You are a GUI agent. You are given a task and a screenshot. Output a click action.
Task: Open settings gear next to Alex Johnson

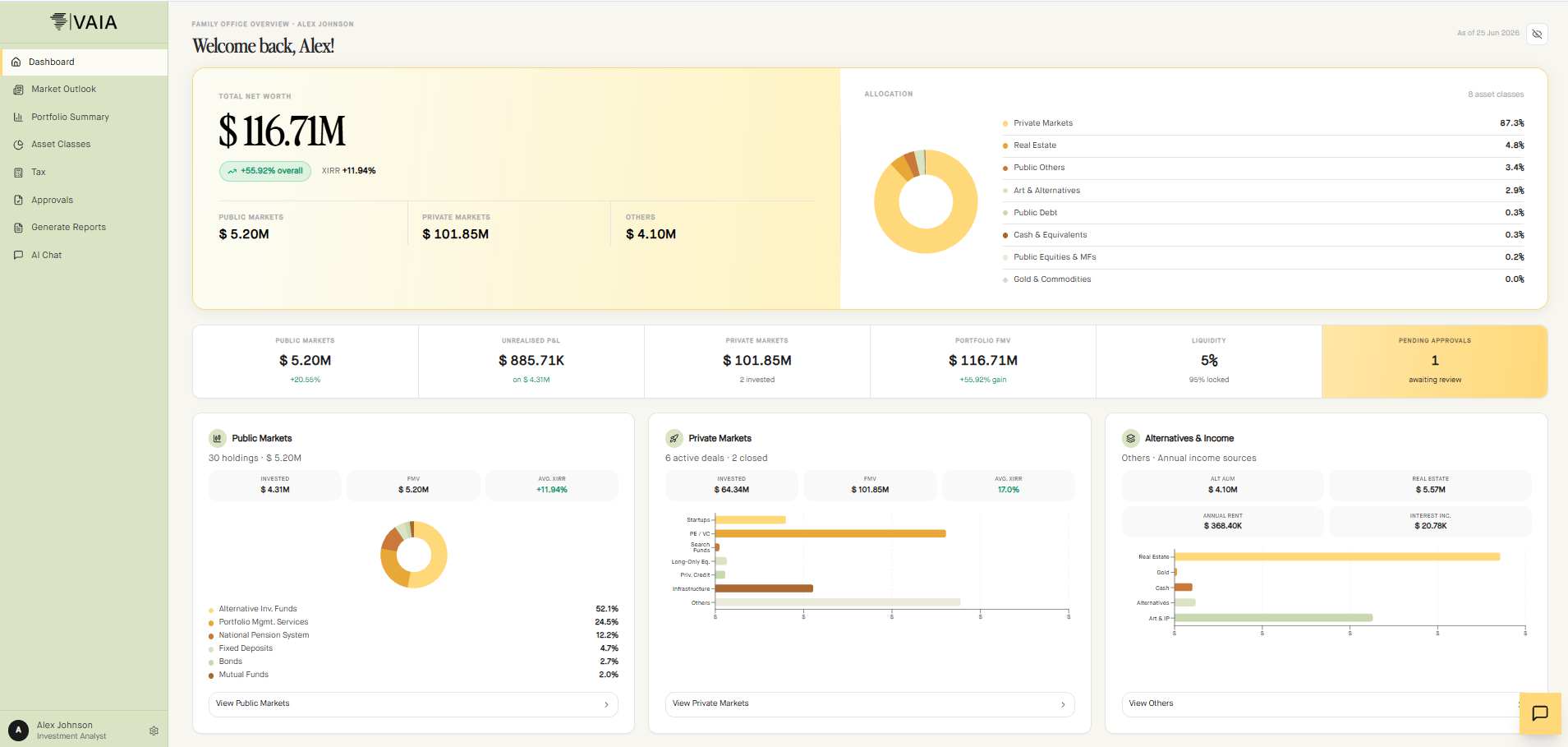154,731
